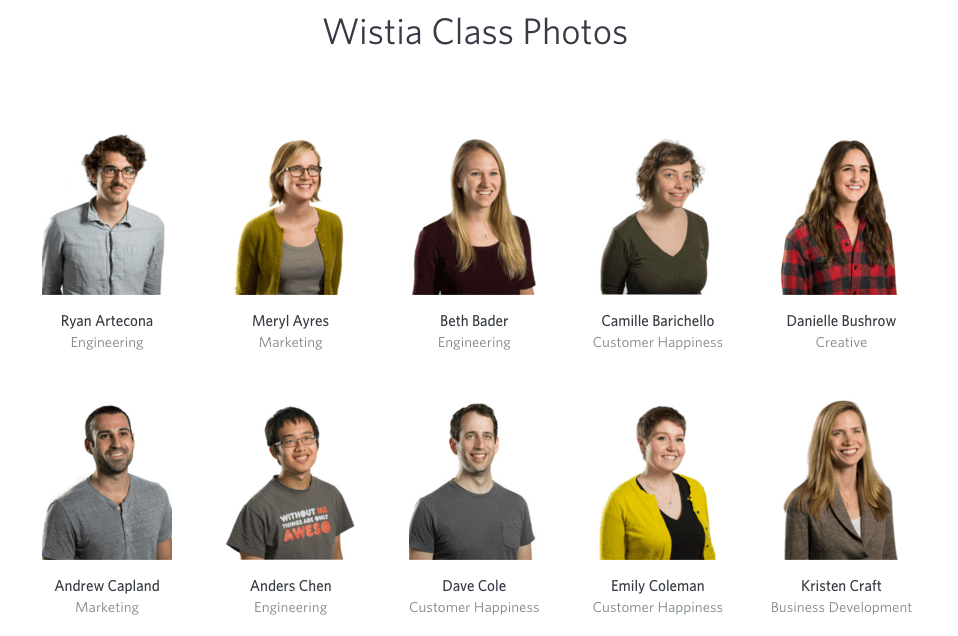The image size is (958, 636).
Task: Click the Wistia Class Photos heading
Action: tap(475, 32)
